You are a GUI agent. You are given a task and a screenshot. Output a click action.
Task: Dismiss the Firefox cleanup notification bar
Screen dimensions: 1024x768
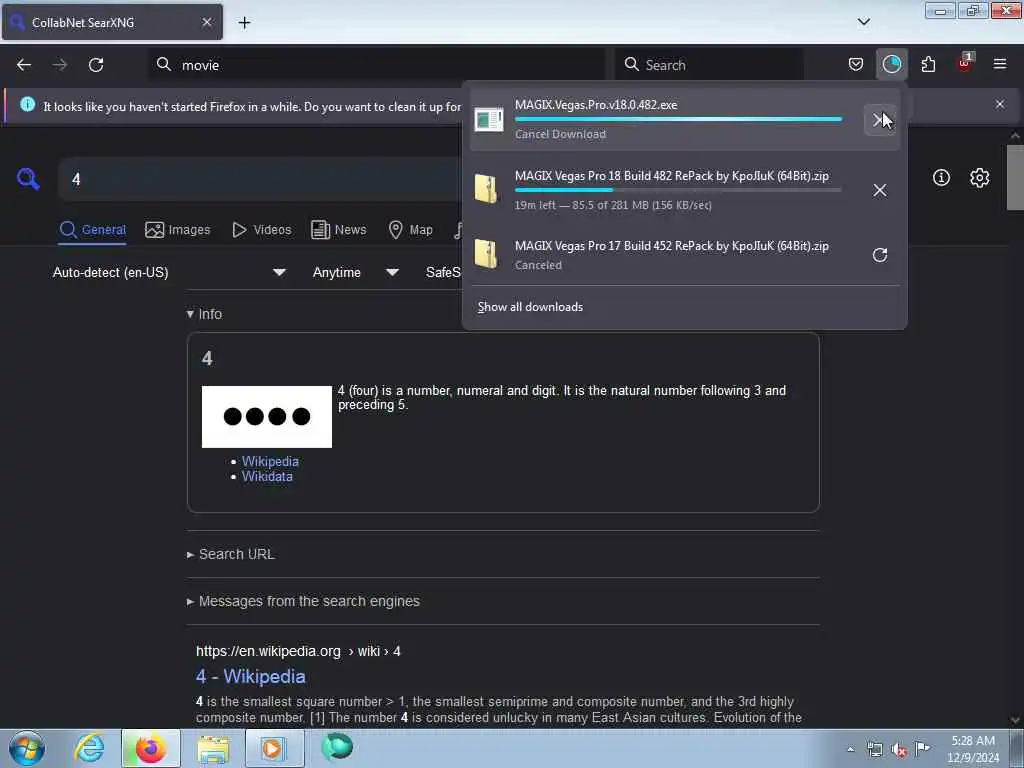click(1000, 104)
